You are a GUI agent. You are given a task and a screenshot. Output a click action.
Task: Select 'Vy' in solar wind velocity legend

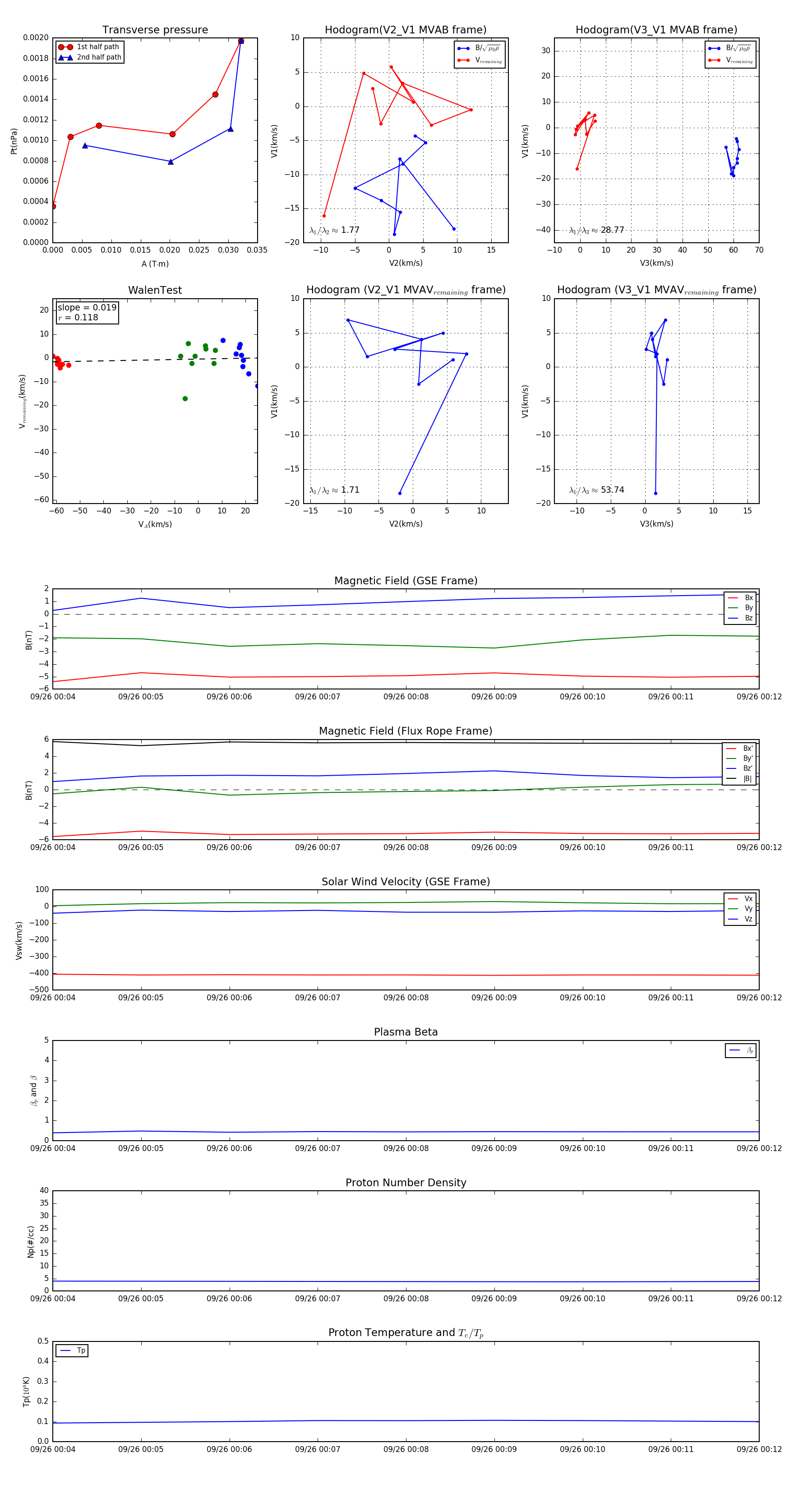click(740, 909)
